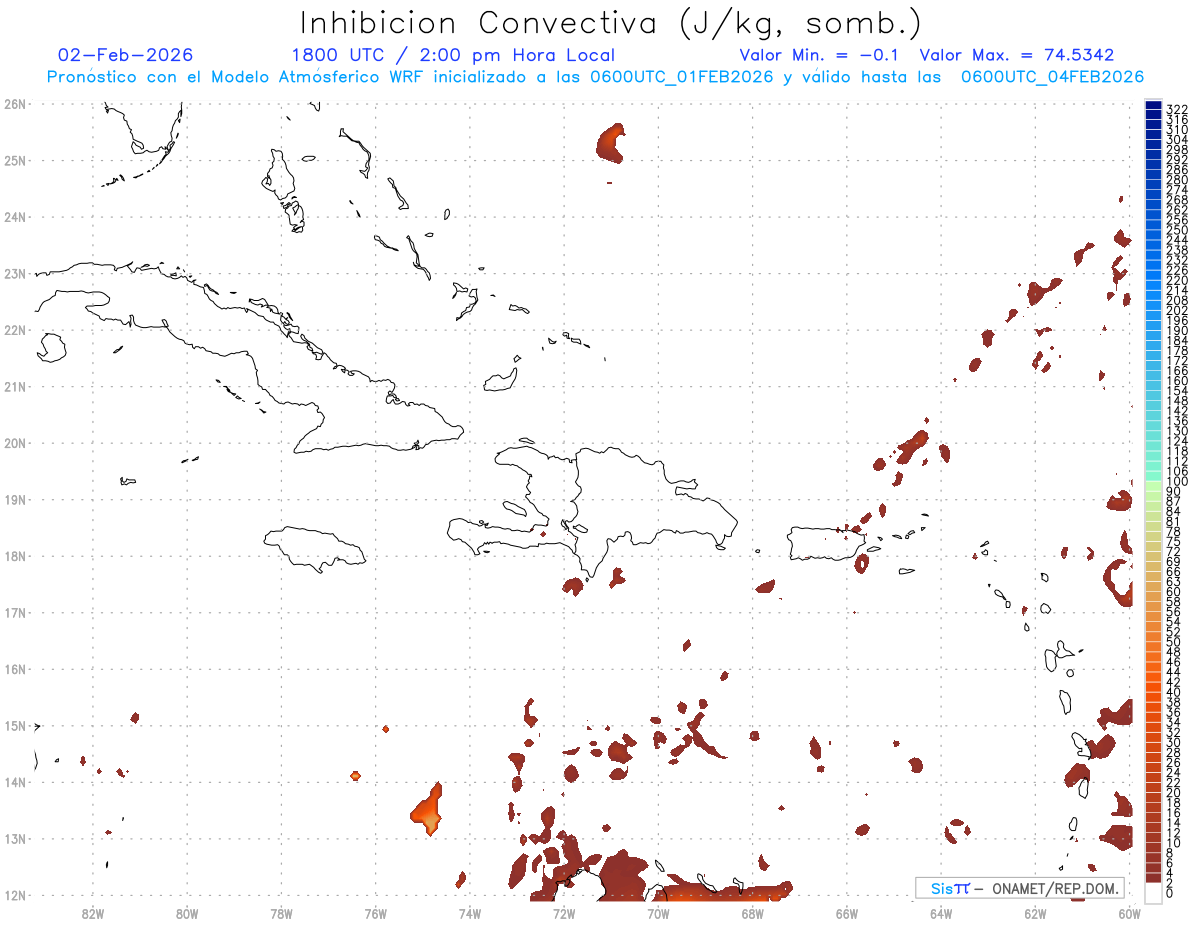The height and width of the screenshot is (927, 1200).
Task: Click the '18N' latitude label
Action: pos(15,556)
